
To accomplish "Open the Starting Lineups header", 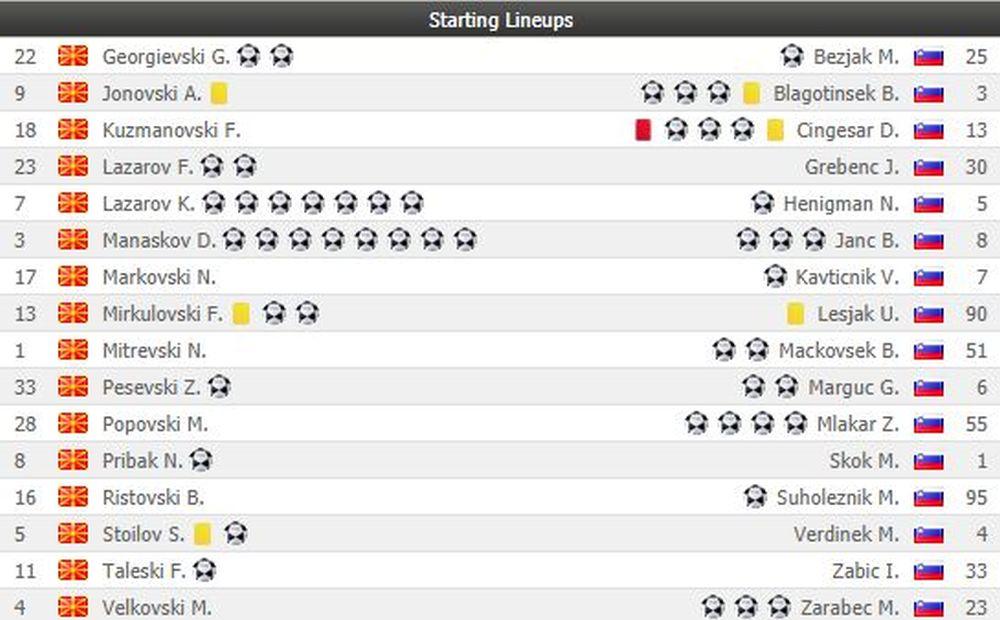I will tap(500, 19).
